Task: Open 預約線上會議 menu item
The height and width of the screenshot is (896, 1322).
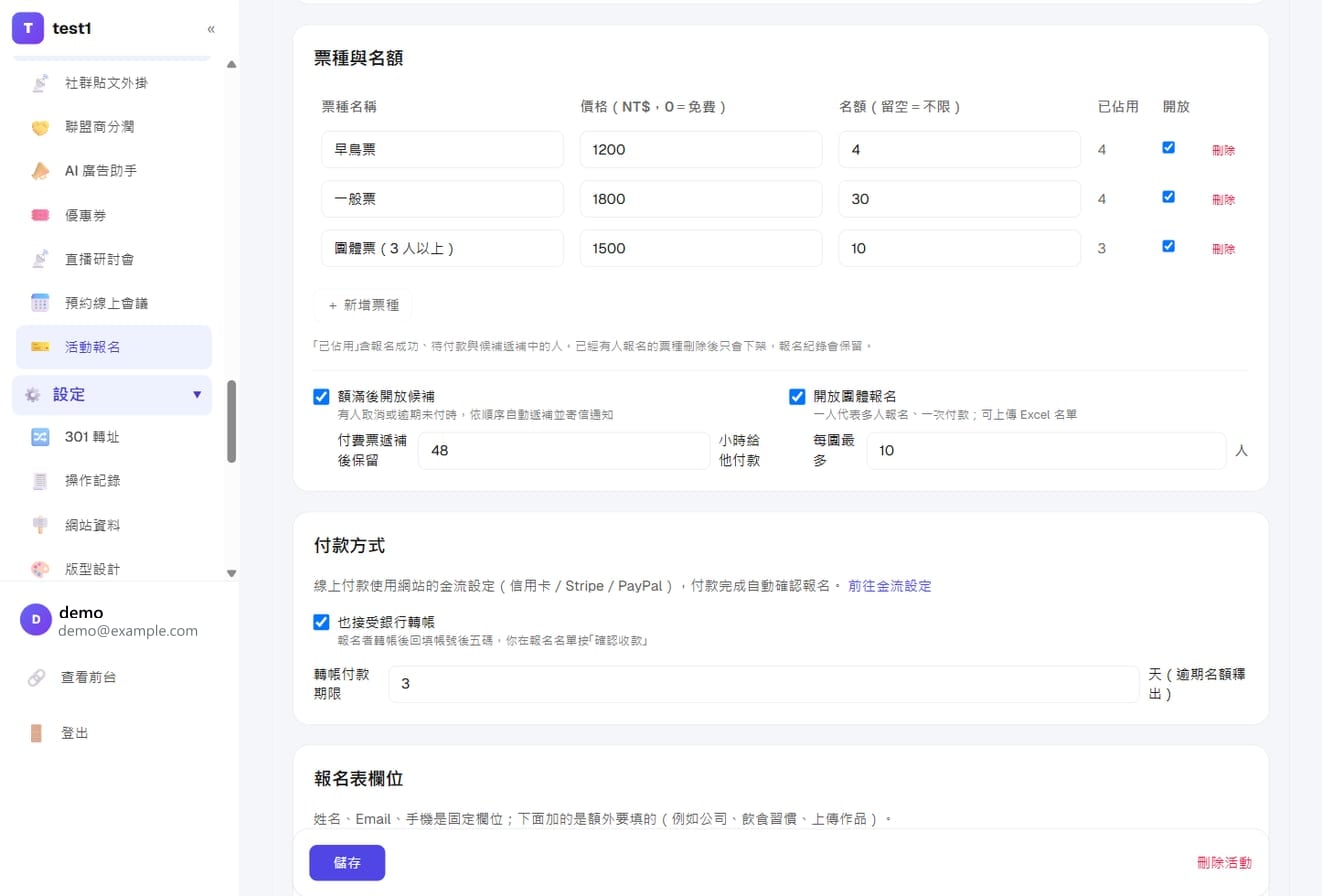Action: pos(114,303)
